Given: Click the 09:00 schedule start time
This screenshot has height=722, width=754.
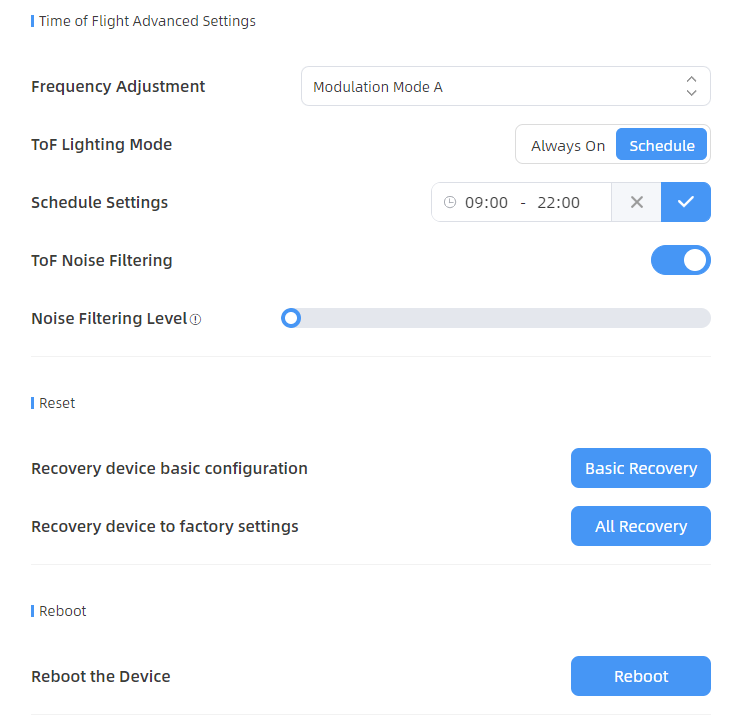Looking at the screenshot, I should click(x=487, y=202).
